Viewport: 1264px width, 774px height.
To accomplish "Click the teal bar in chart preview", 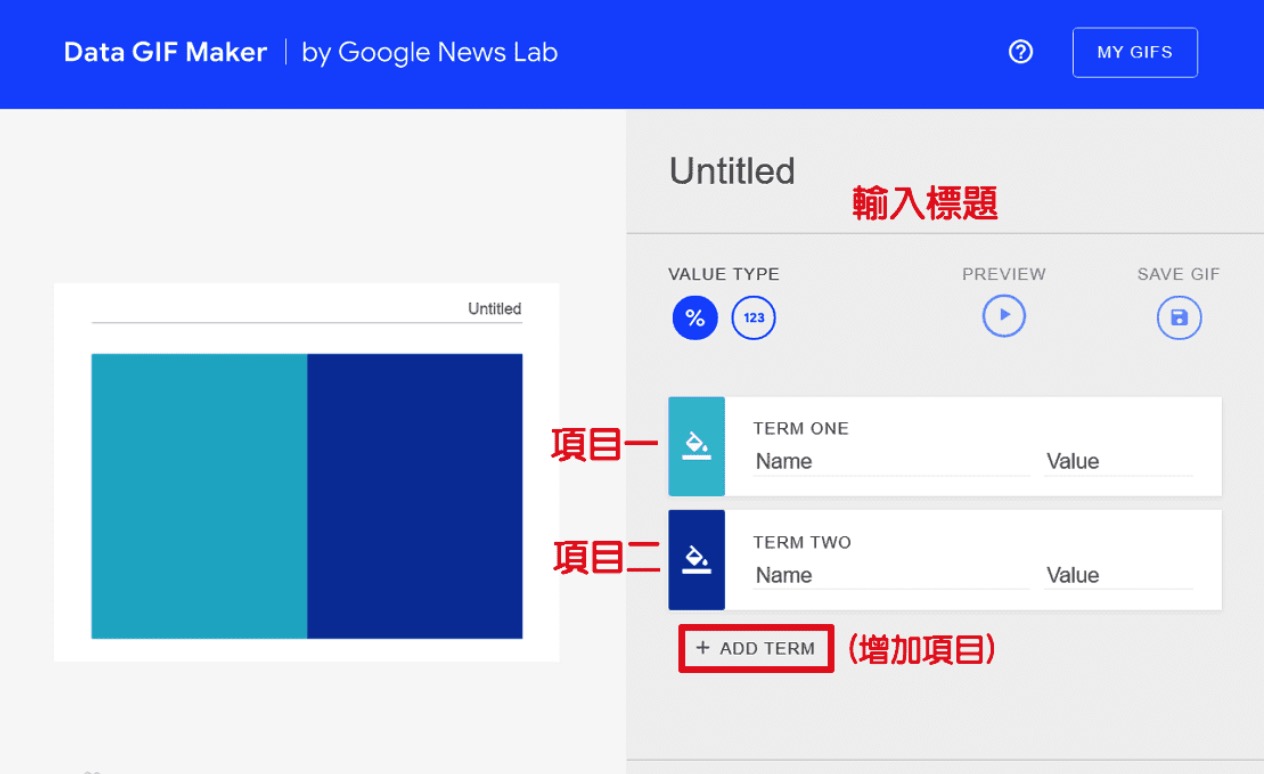I will 199,495.
